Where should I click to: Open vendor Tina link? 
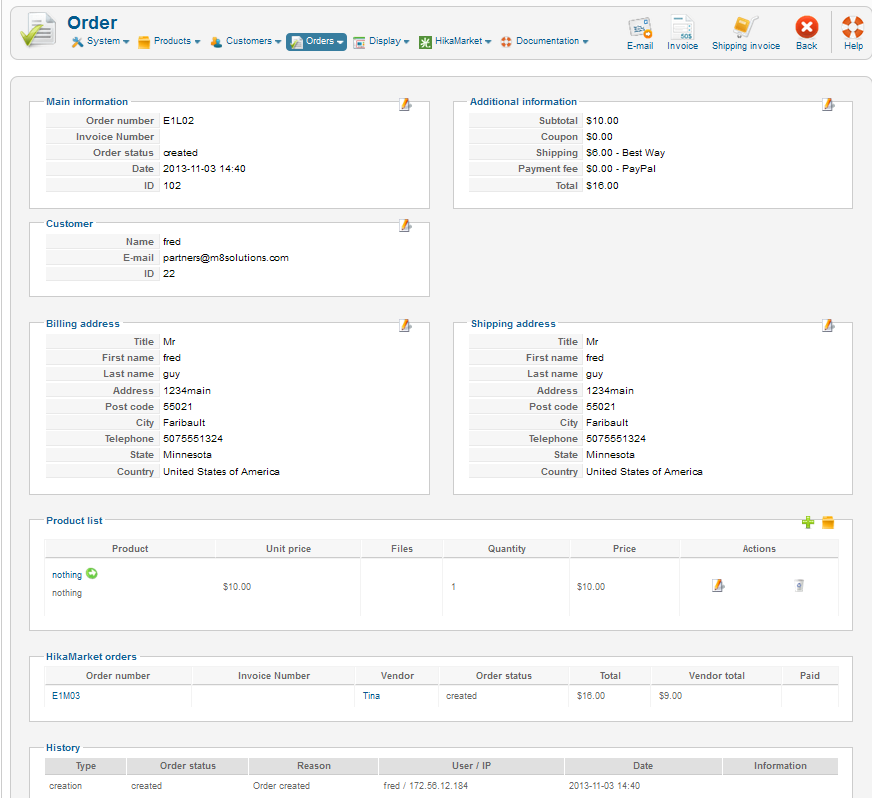371,696
